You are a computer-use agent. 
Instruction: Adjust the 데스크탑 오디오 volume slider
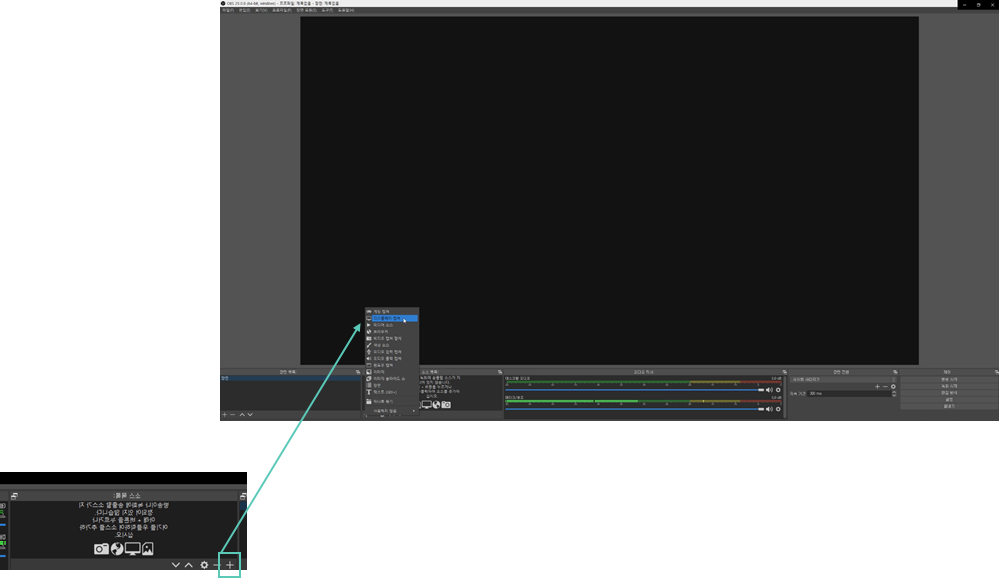(x=635, y=390)
